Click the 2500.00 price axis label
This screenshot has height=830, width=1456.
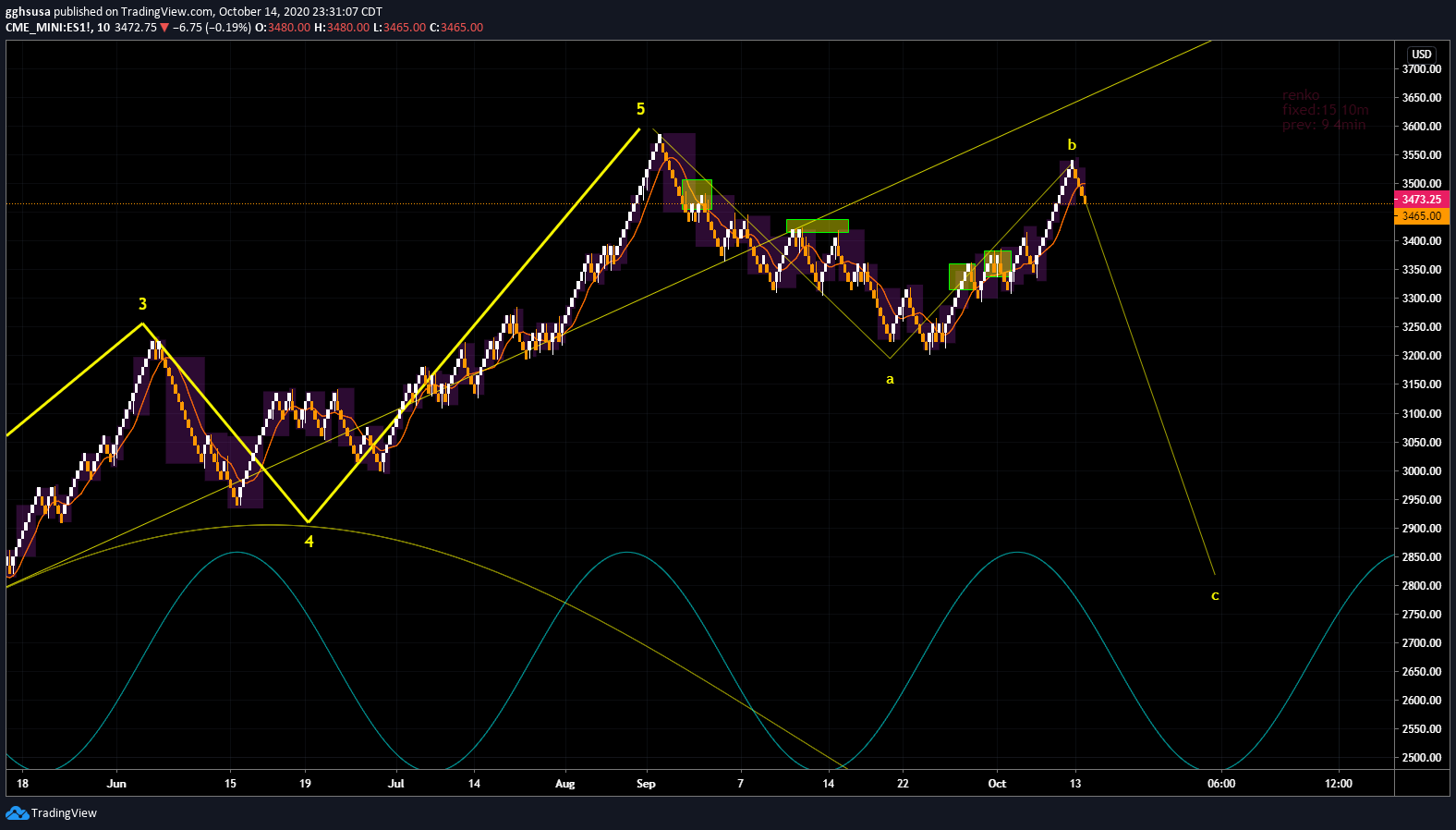(1422, 758)
